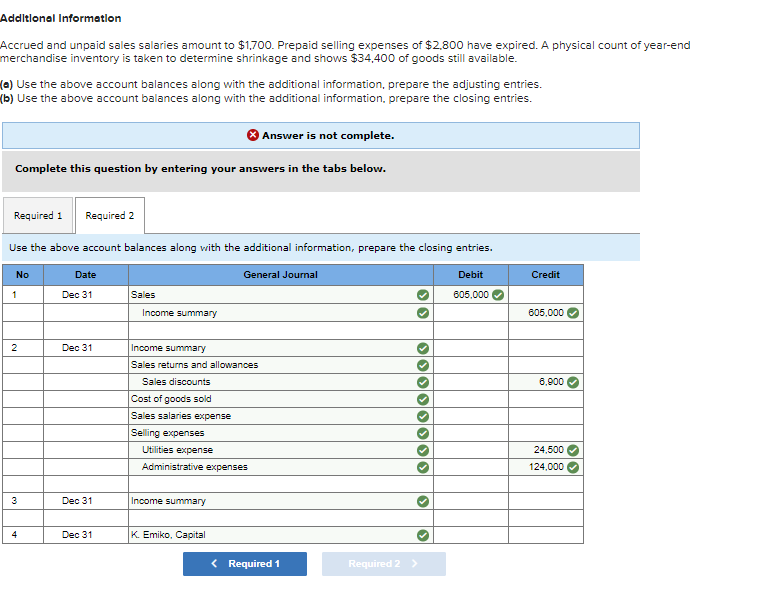Click credit cell for Selling expenses
757x608 pixels.
point(546,433)
